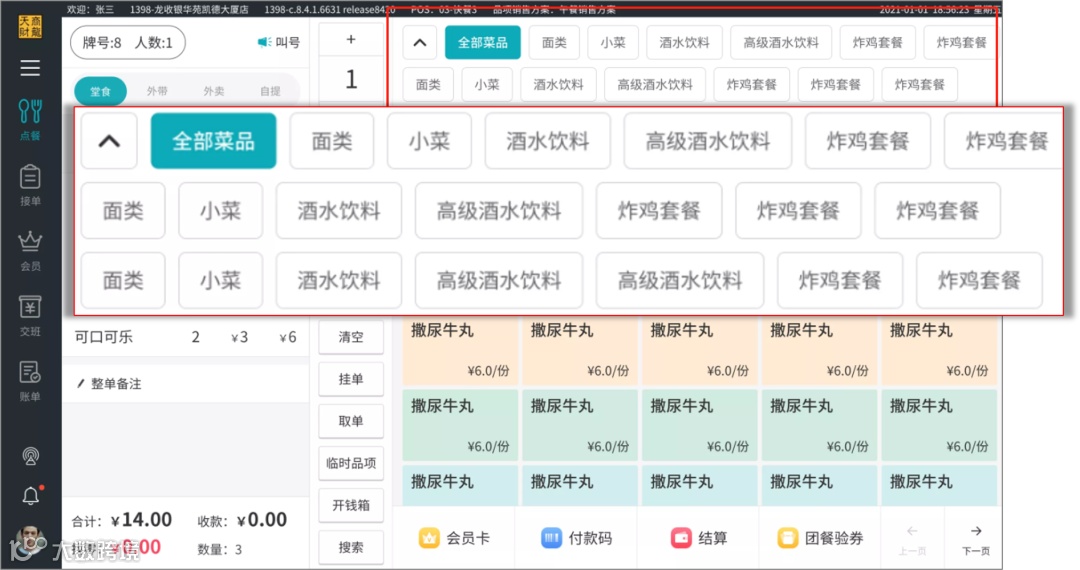This screenshot has width=1080, height=570.
Task: Switch to the 自提 self-pickup tab
Action: pos(270,91)
